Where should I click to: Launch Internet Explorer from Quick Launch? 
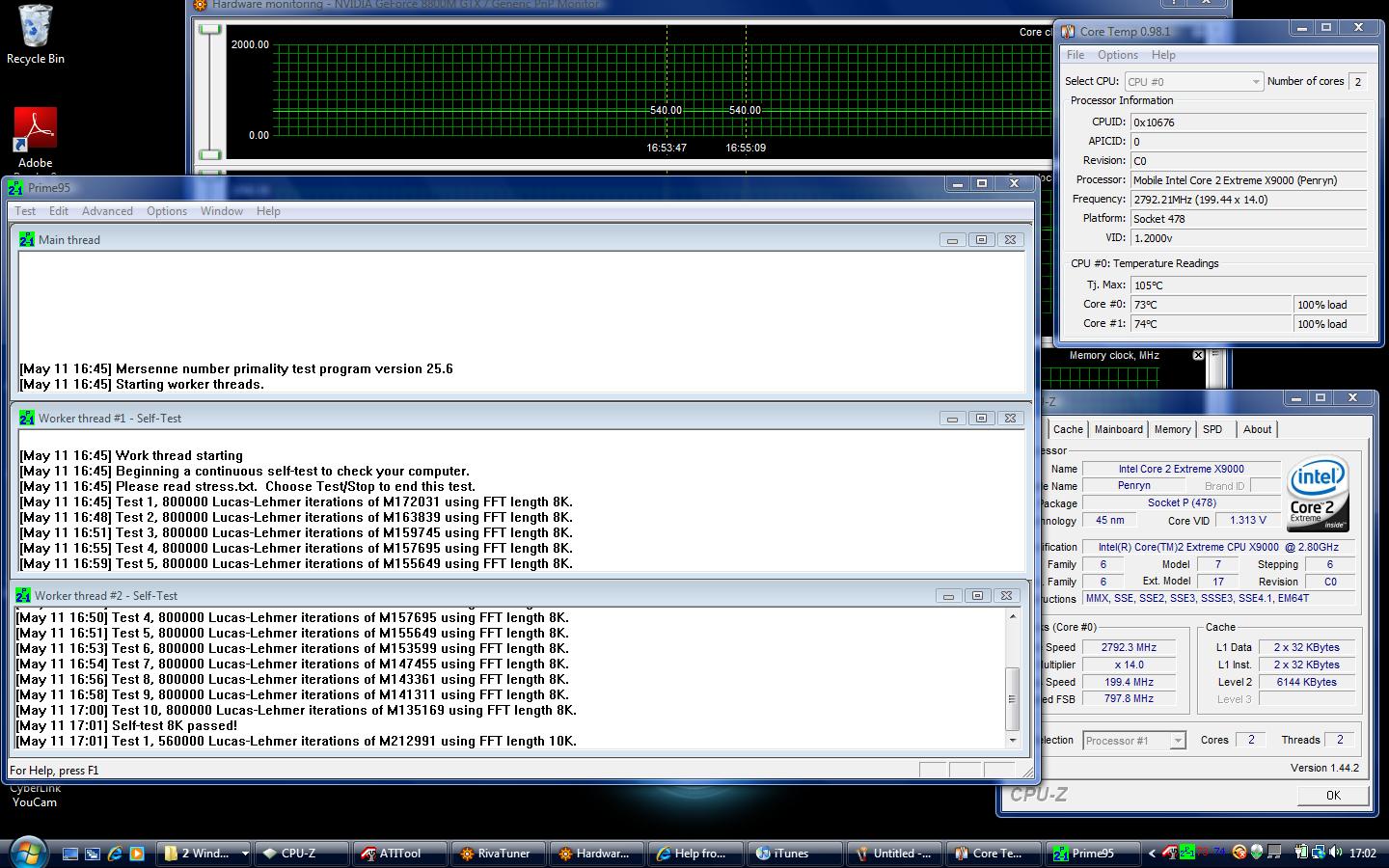(x=115, y=854)
